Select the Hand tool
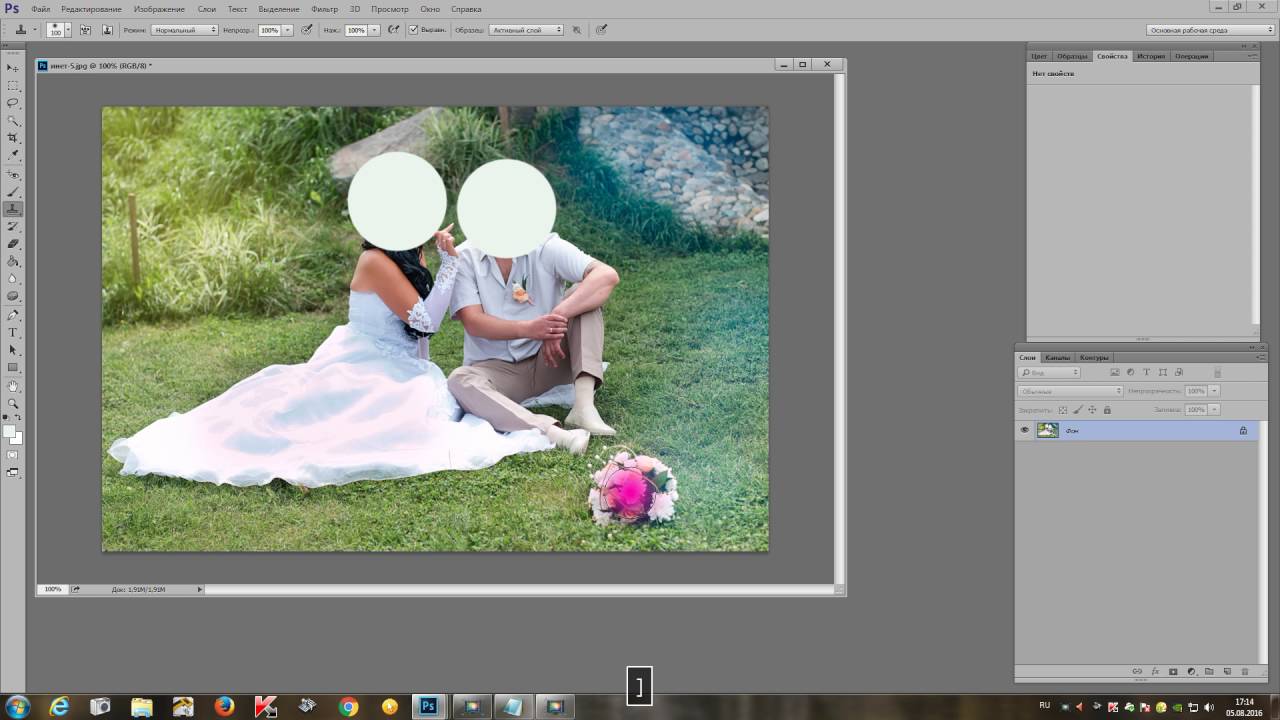 pos(13,386)
